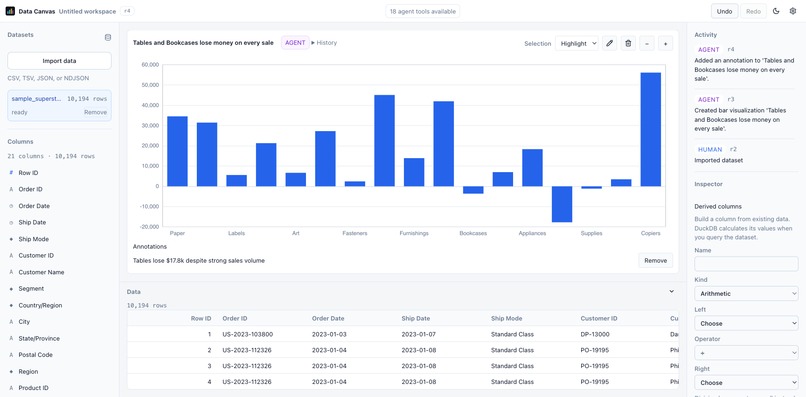Open the Selection Highlight dropdown
The height and width of the screenshot is (397, 806).
pos(577,44)
